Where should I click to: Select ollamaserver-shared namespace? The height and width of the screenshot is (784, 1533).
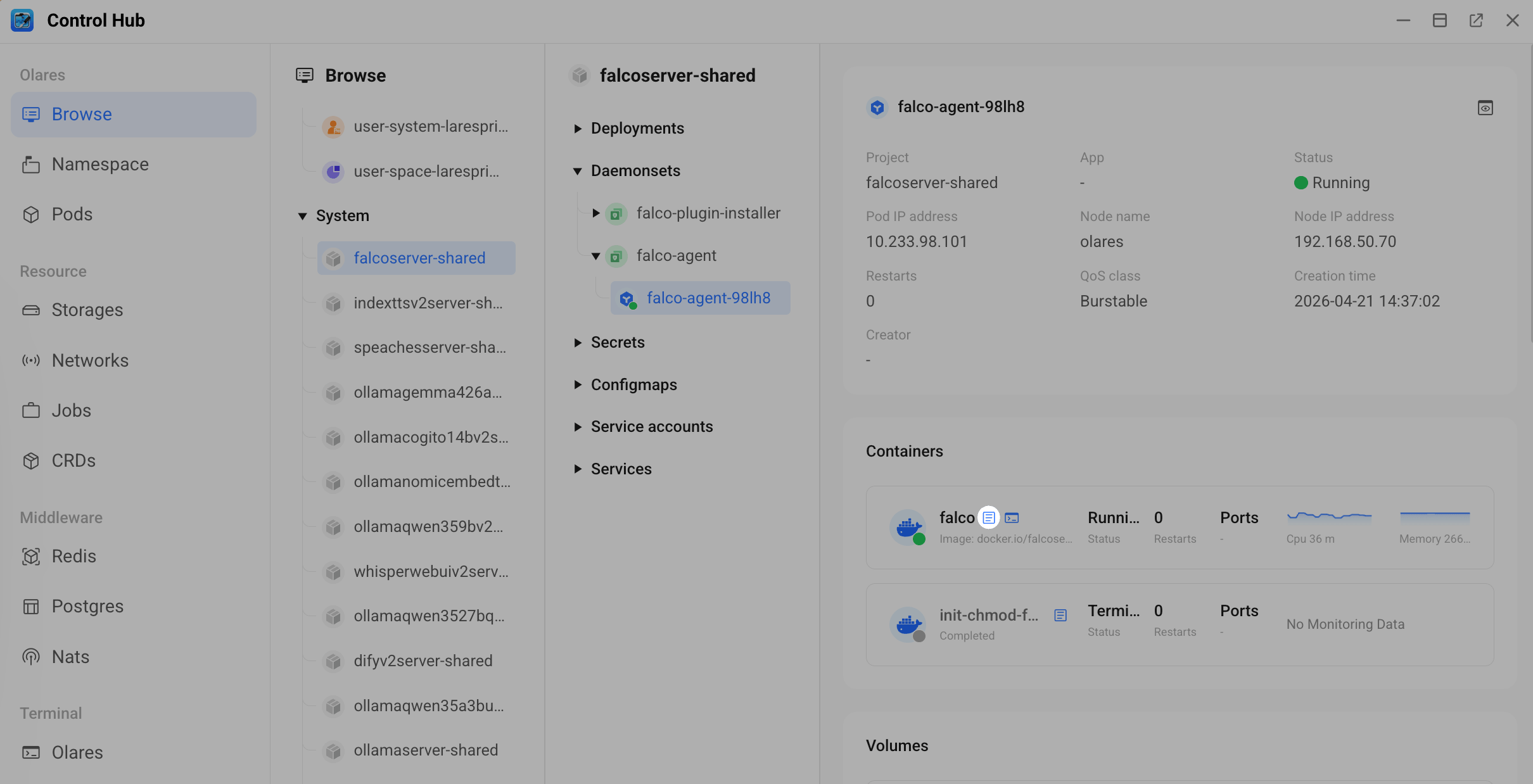click(426, 750)
